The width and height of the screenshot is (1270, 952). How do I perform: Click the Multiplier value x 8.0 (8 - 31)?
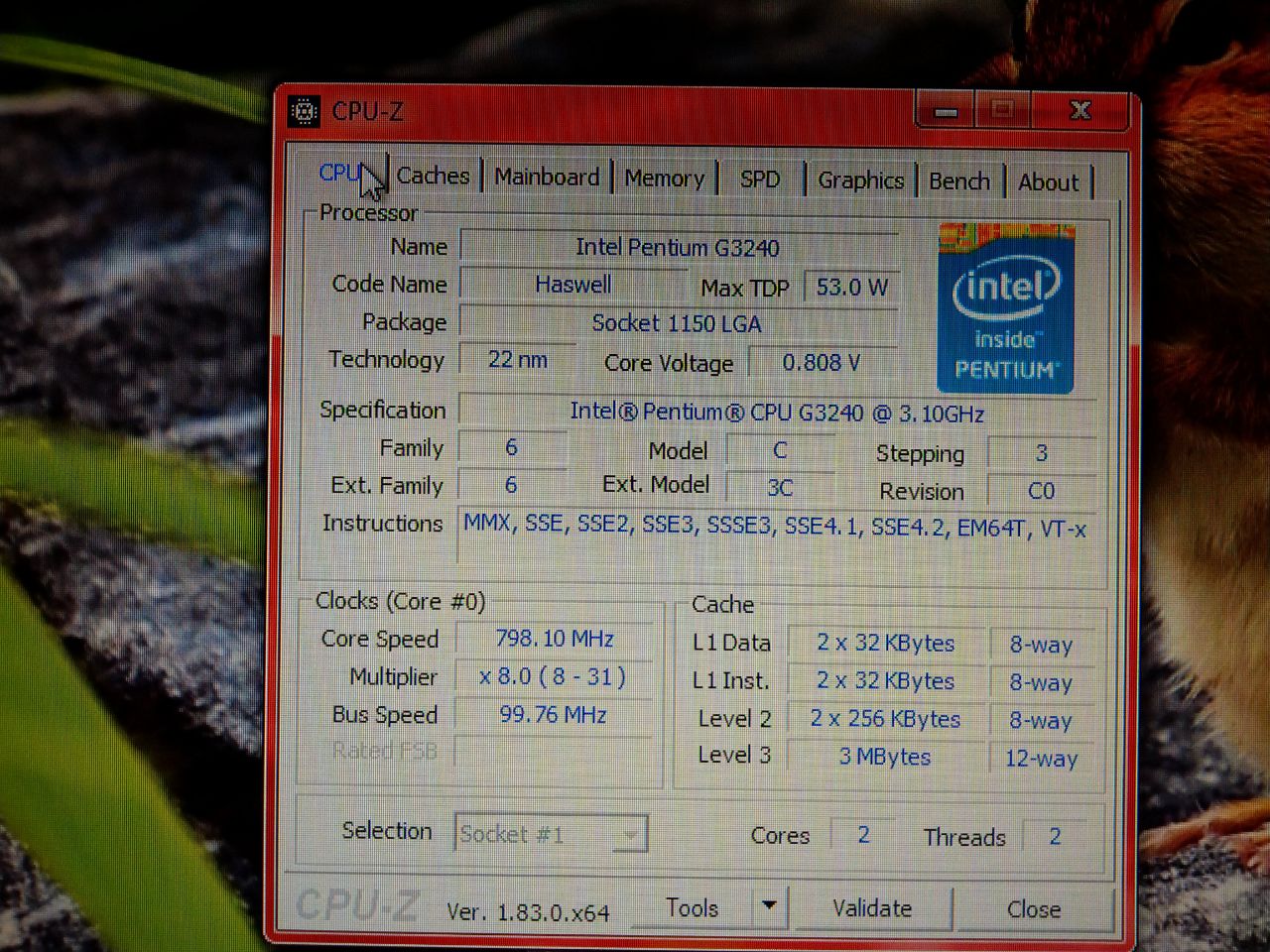click(x=554, y=677)
